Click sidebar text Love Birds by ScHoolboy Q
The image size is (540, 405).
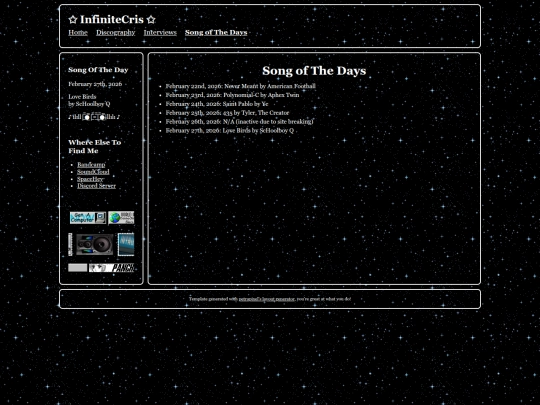89,100
